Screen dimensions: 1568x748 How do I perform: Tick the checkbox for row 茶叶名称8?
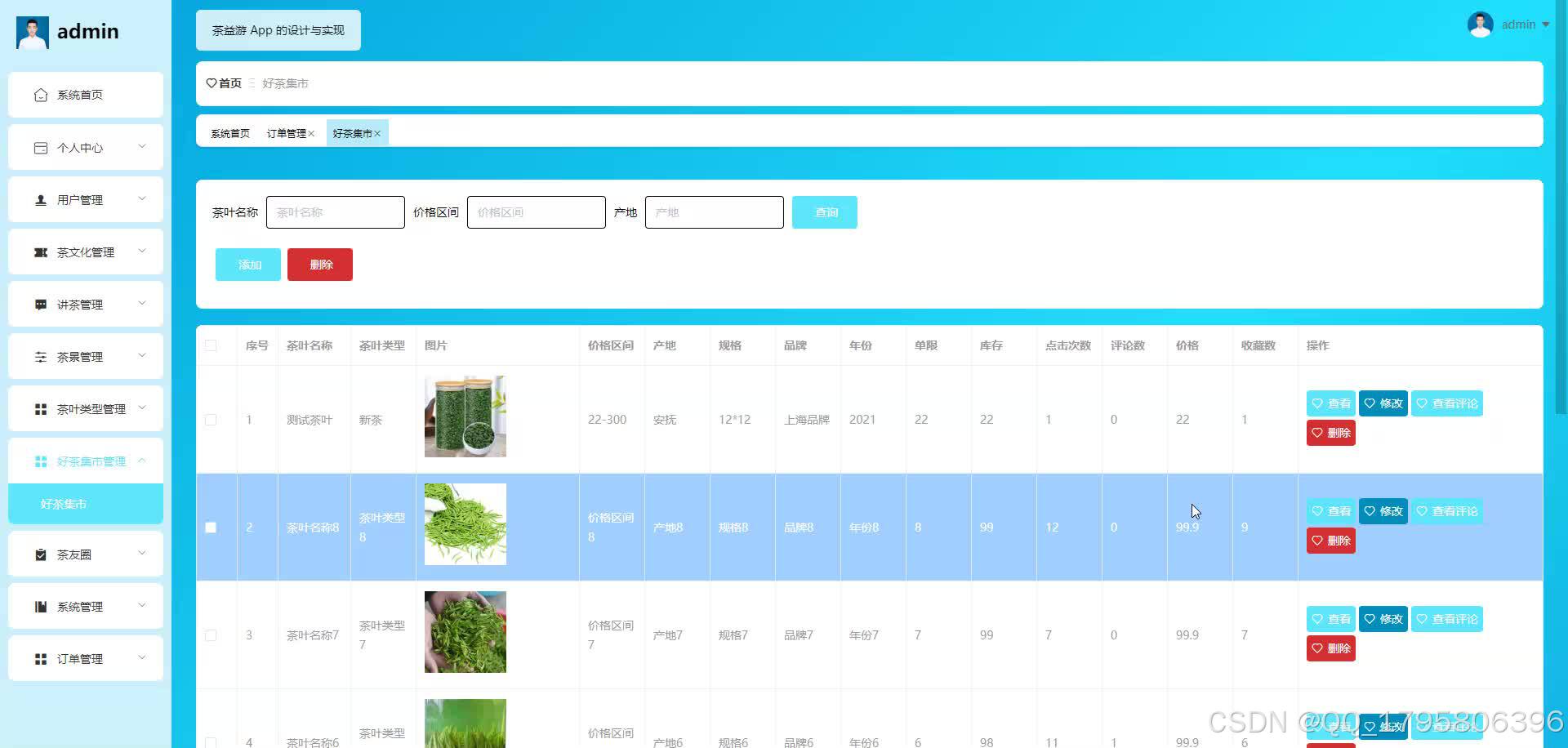[x=211, y=528]
